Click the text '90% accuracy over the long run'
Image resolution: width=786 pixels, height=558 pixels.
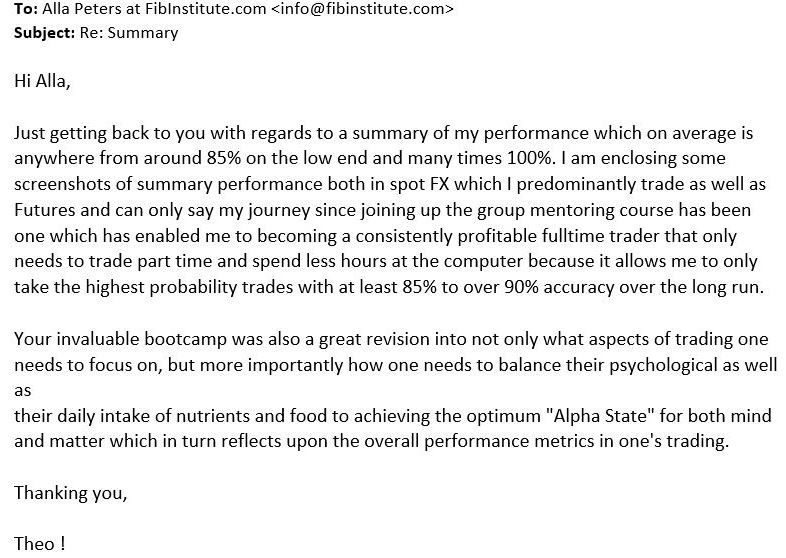point(631,287)
